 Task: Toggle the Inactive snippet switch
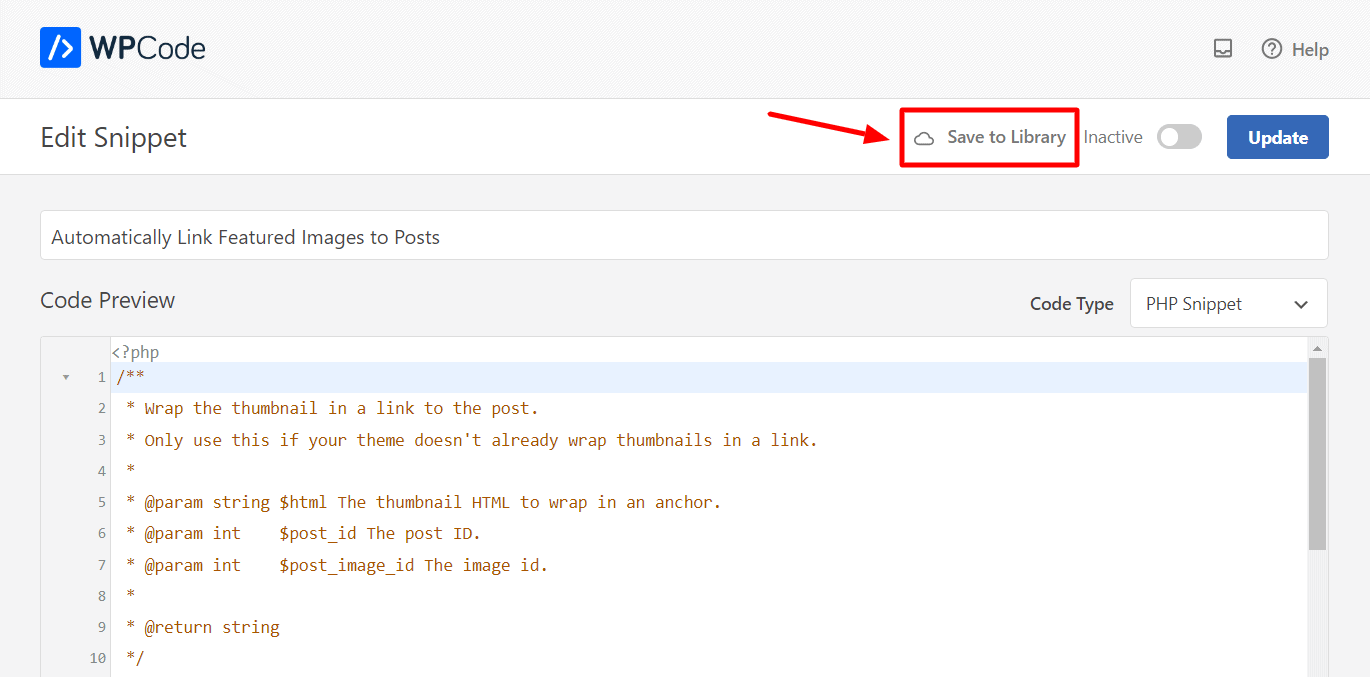point(1179,137)
